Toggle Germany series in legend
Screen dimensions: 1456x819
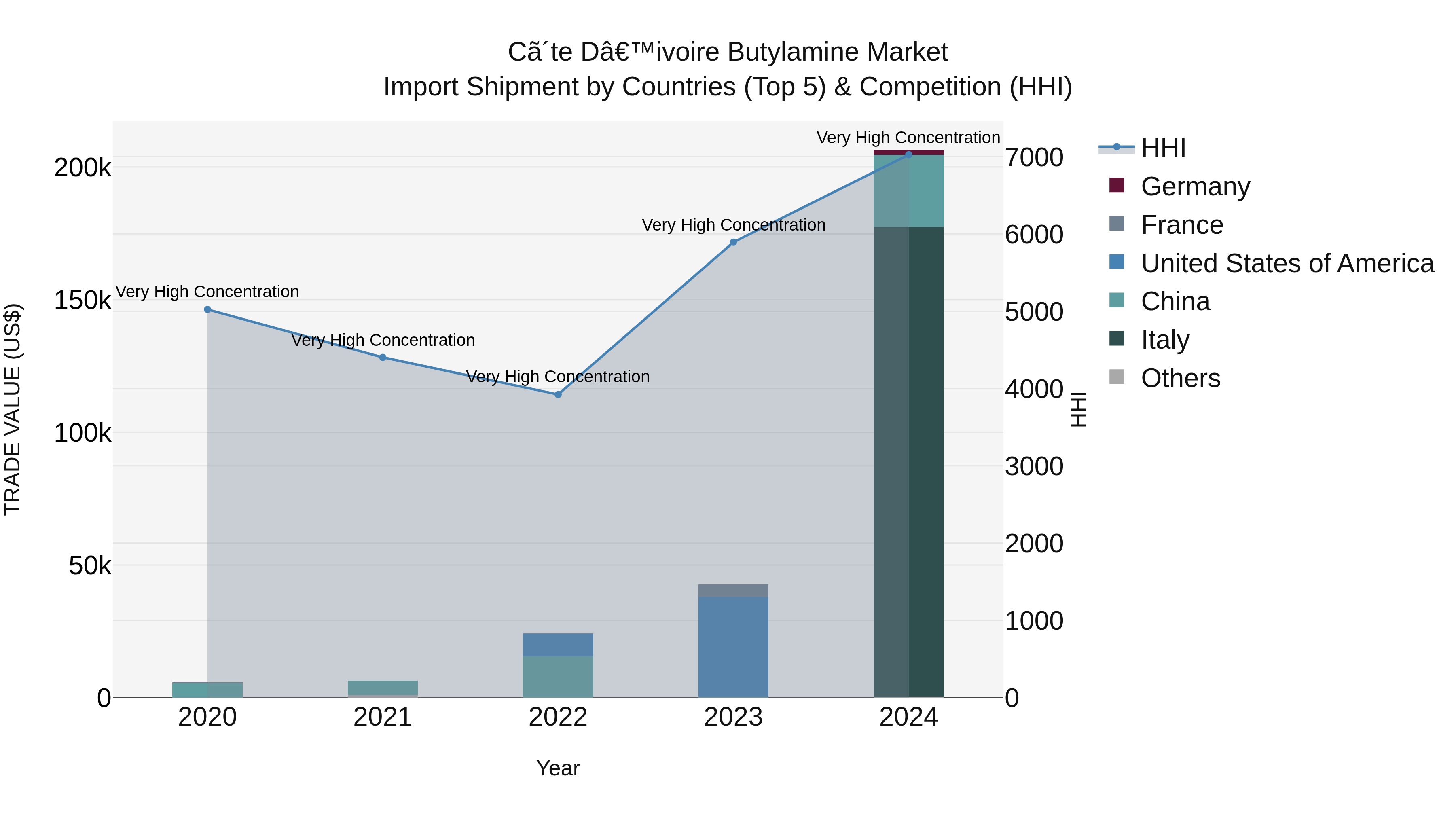(1180, 186)
